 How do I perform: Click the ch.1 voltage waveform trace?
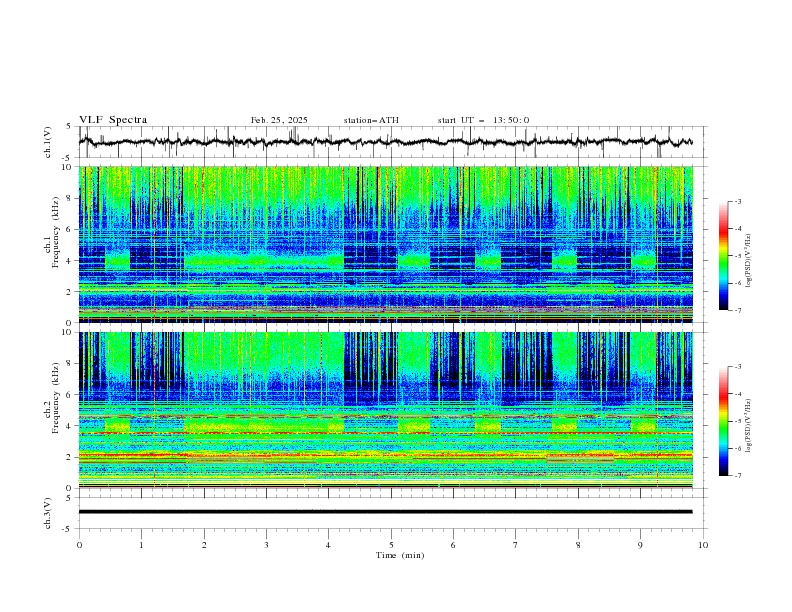[385, 142]
